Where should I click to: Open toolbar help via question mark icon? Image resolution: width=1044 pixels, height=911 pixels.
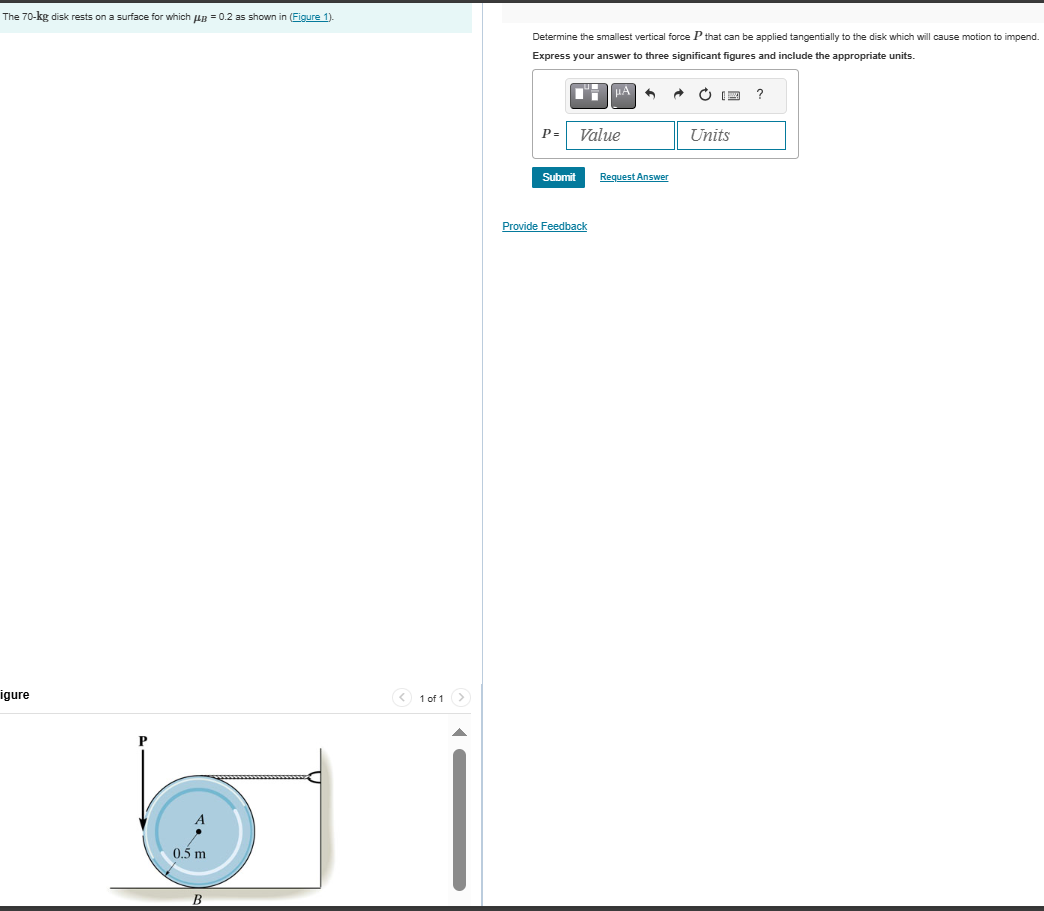tap(759, 95)
